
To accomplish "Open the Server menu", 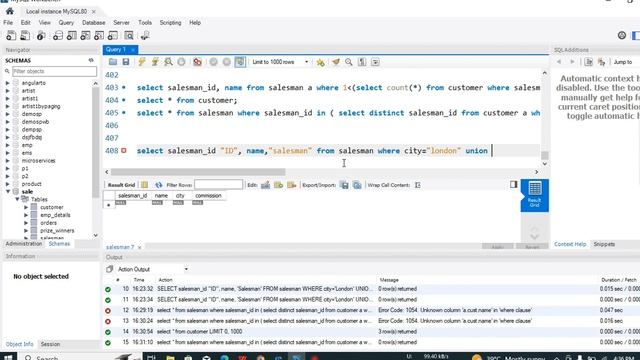I will pos(121,23).
